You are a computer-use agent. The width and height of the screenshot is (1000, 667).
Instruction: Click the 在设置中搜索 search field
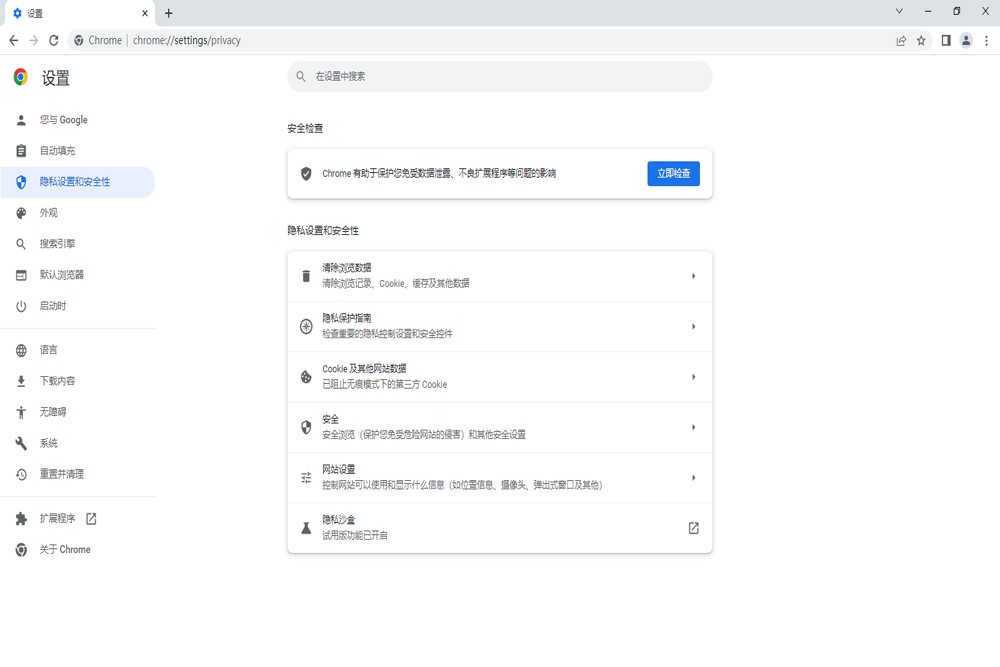click(500, 76)
